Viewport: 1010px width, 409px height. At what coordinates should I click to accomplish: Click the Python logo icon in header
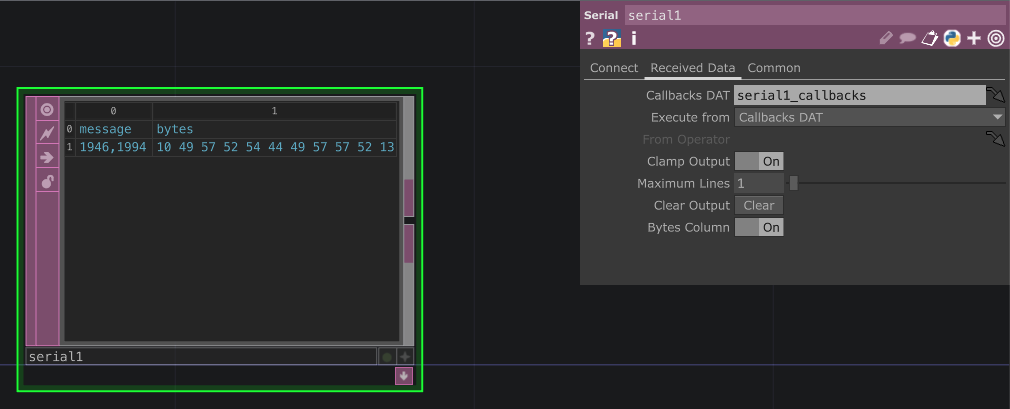coord(952,39)
